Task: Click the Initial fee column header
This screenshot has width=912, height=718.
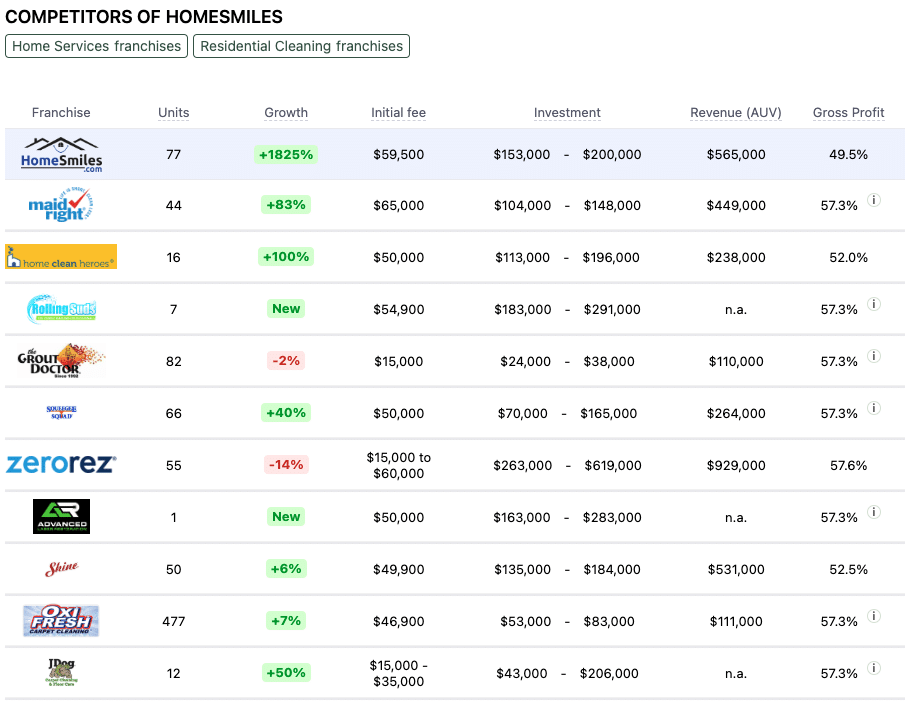Action: 398,112
